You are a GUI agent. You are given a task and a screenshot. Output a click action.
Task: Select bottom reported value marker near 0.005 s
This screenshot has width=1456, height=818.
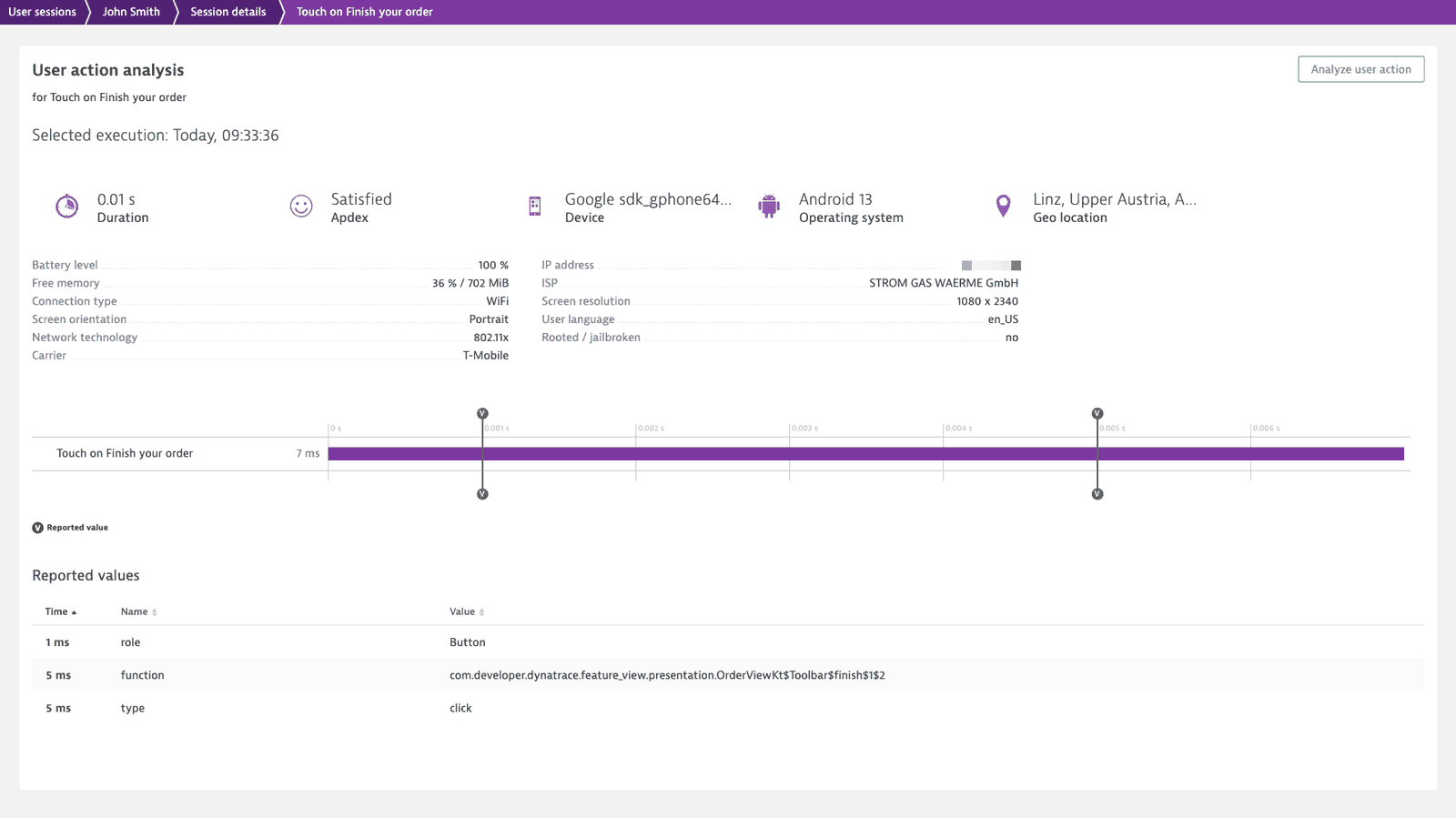tap(1097, 494)
